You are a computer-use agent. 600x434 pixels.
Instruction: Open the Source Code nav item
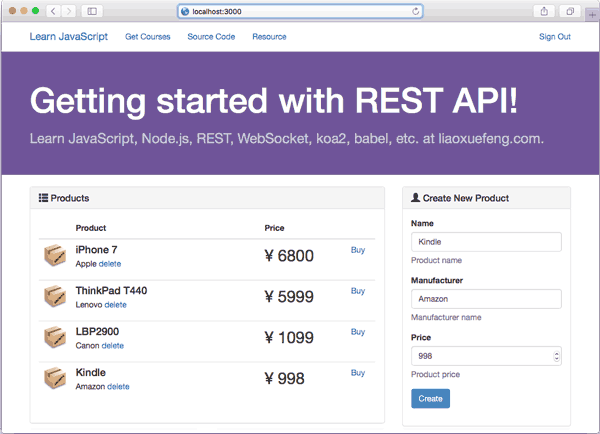(211, 37)
